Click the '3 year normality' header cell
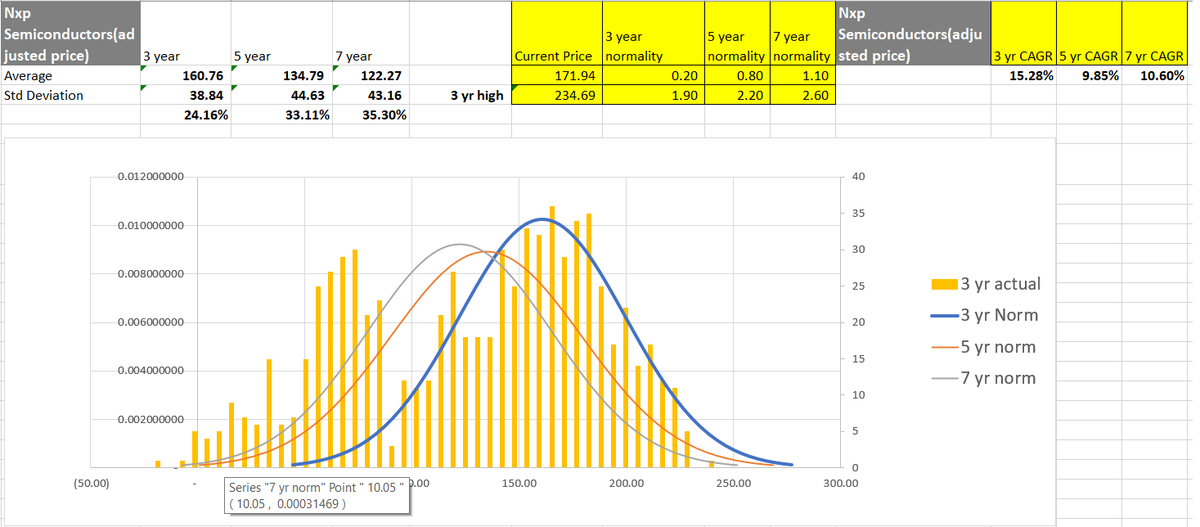 pos(653,34)
